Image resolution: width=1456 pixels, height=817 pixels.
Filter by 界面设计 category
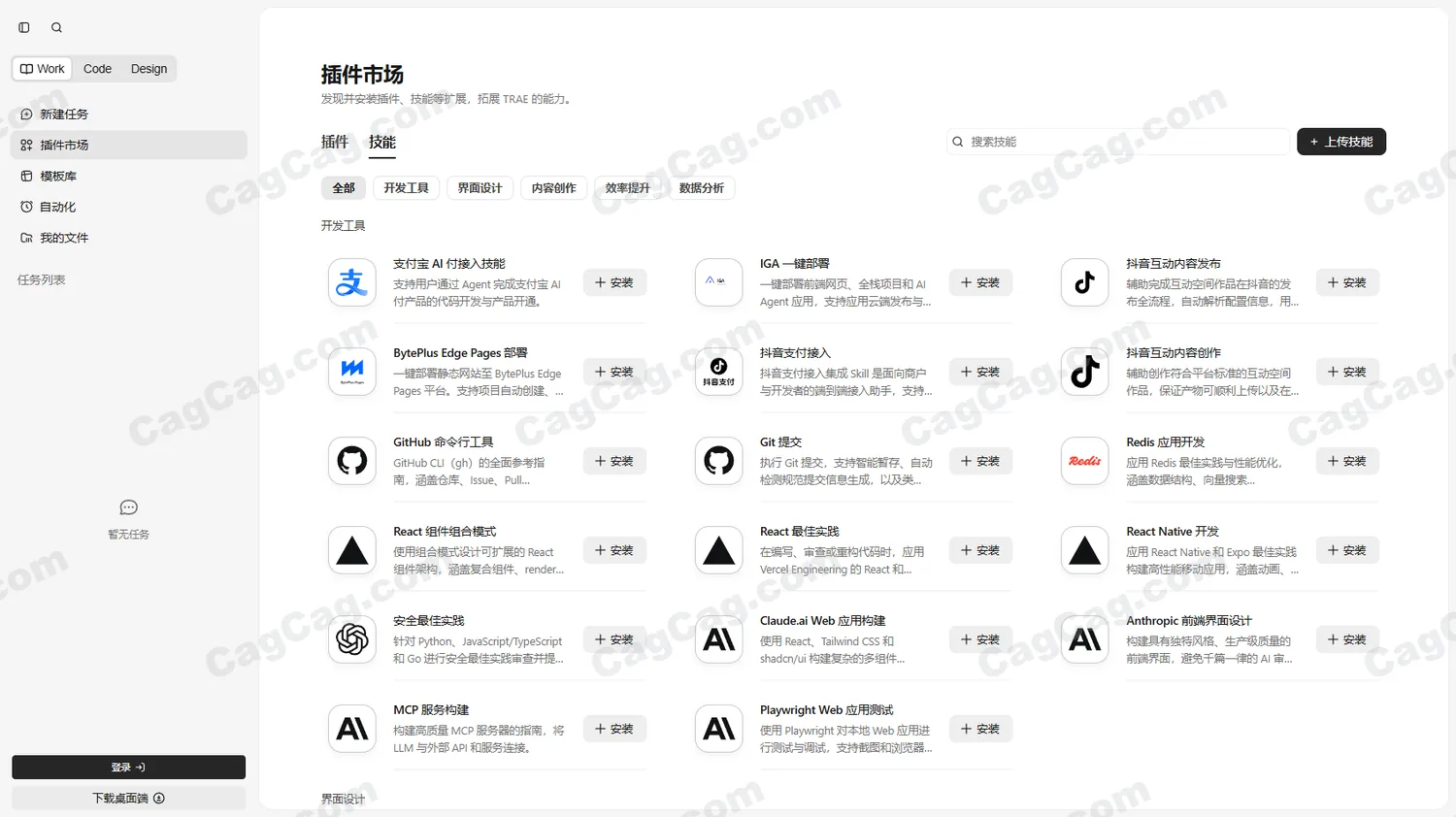(x=480, y=188)
